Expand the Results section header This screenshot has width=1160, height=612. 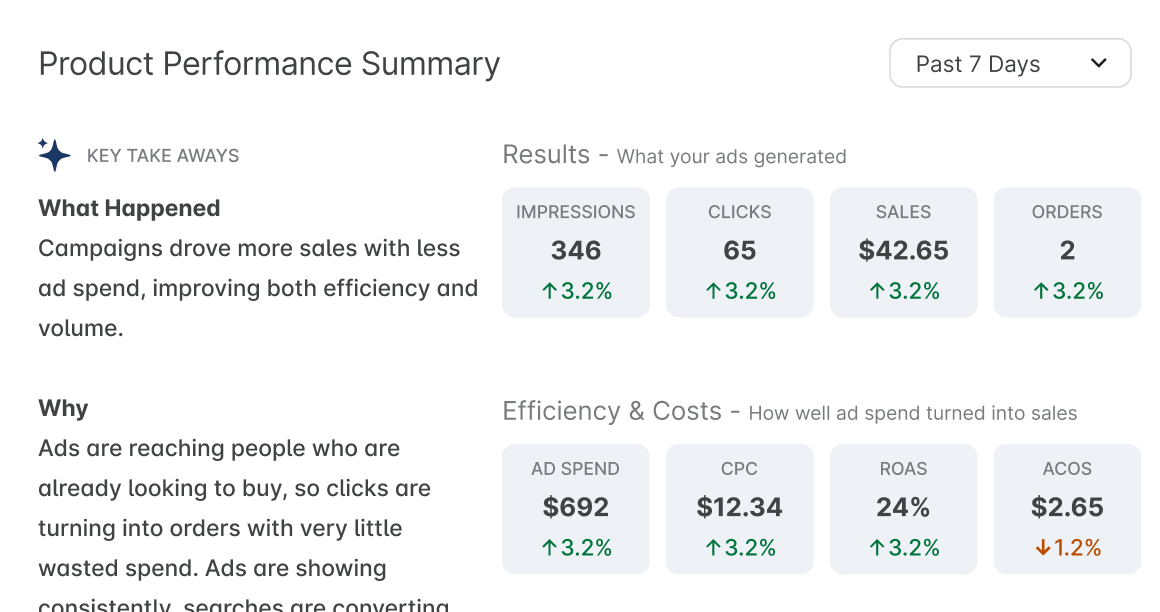tap(547, 155)
